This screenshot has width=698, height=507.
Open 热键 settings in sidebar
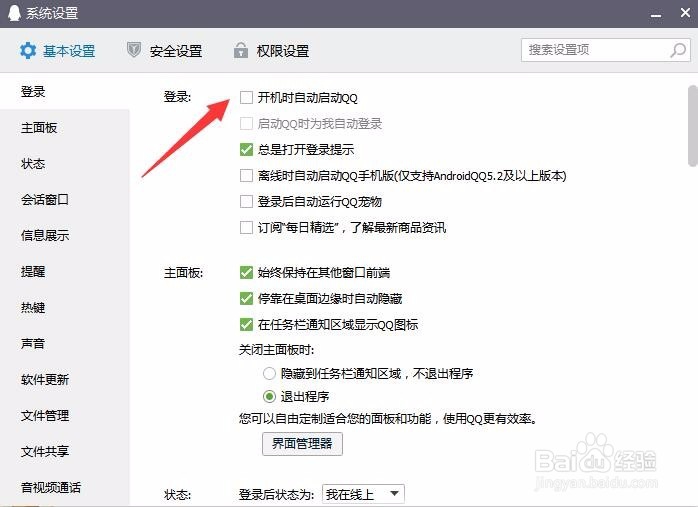65,308
